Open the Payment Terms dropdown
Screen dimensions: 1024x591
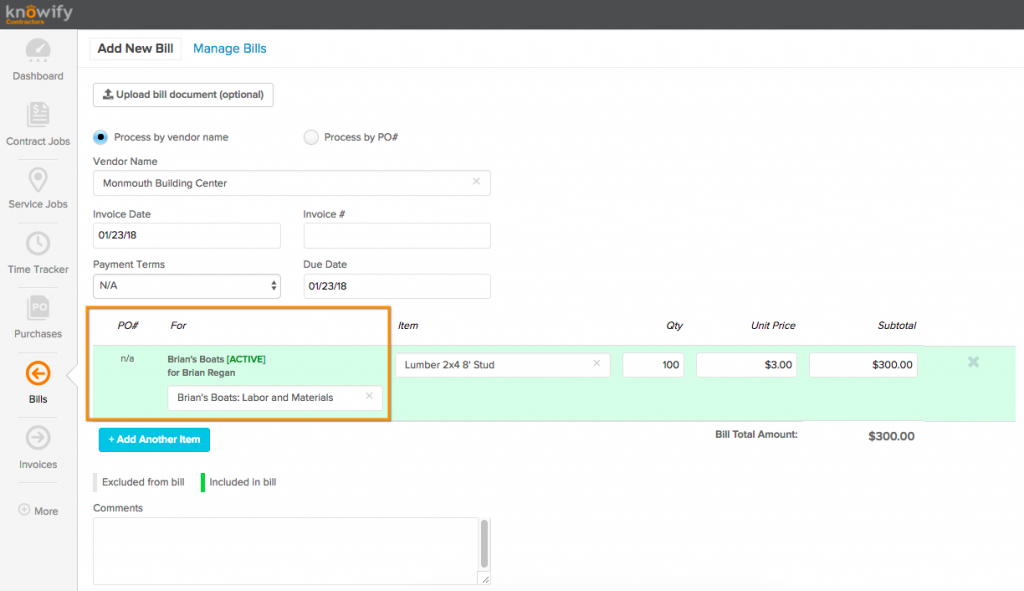point(186,286)
